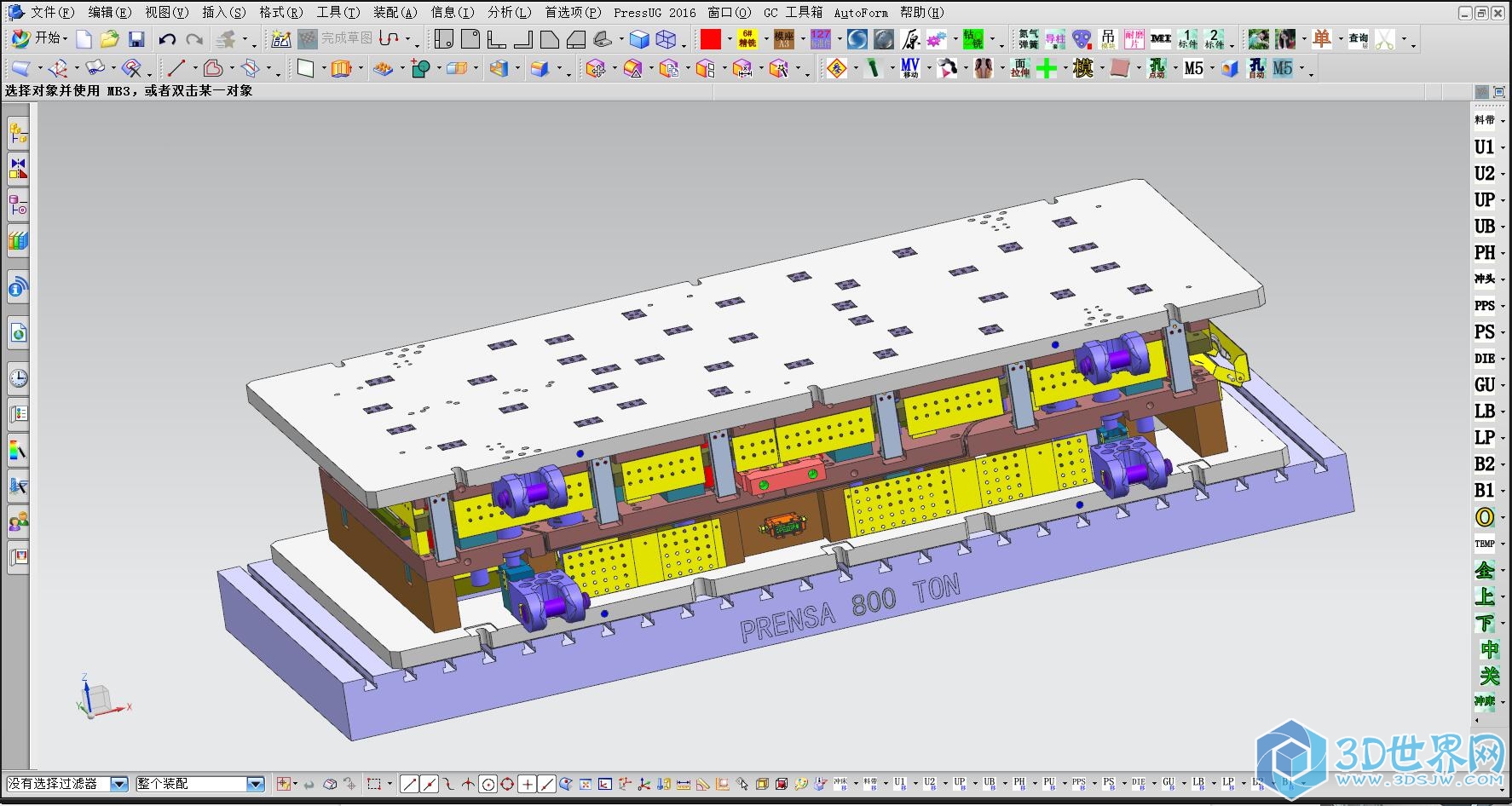
Task: Open a file with the yellow folder icon
Action: point(109,39)
